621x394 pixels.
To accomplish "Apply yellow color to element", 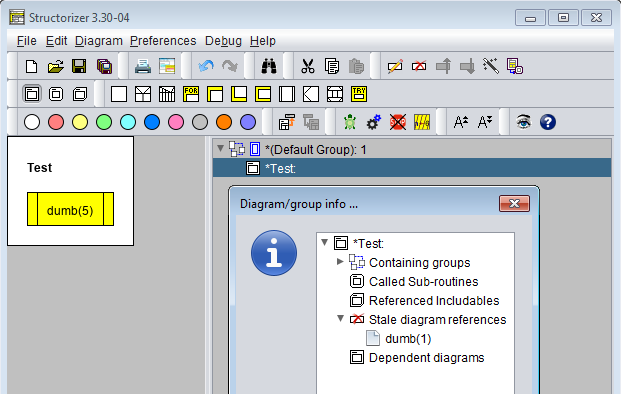I will click(x=80, y=122).
